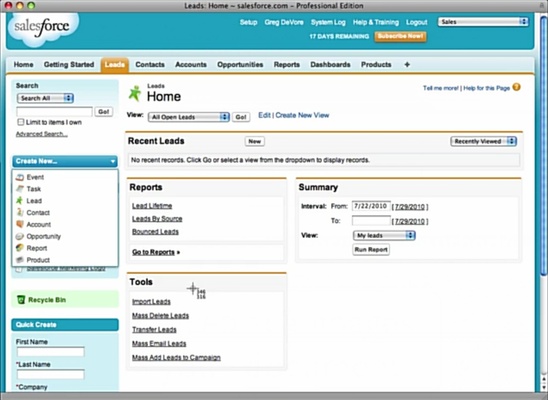
Task: Click the Quick Create Last Name field
Action: pyautogui.click(x=51, y=374)
